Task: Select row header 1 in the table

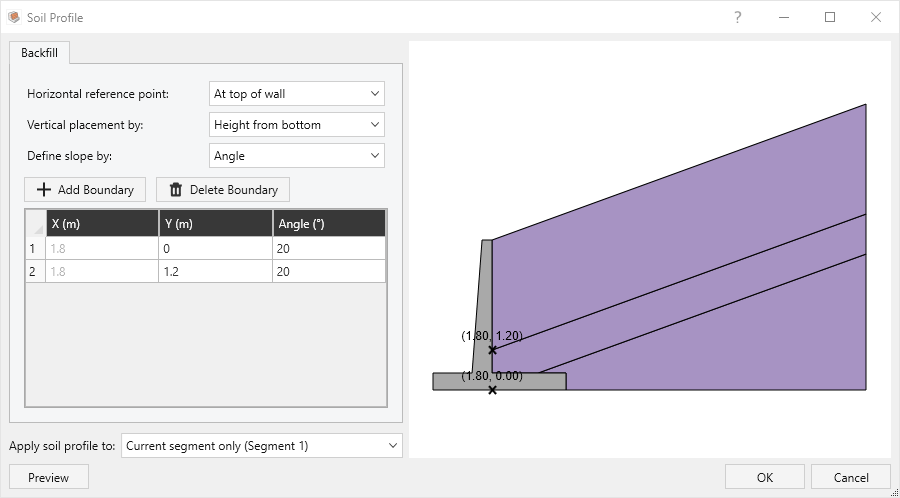Action: click(x=36, y=248)
